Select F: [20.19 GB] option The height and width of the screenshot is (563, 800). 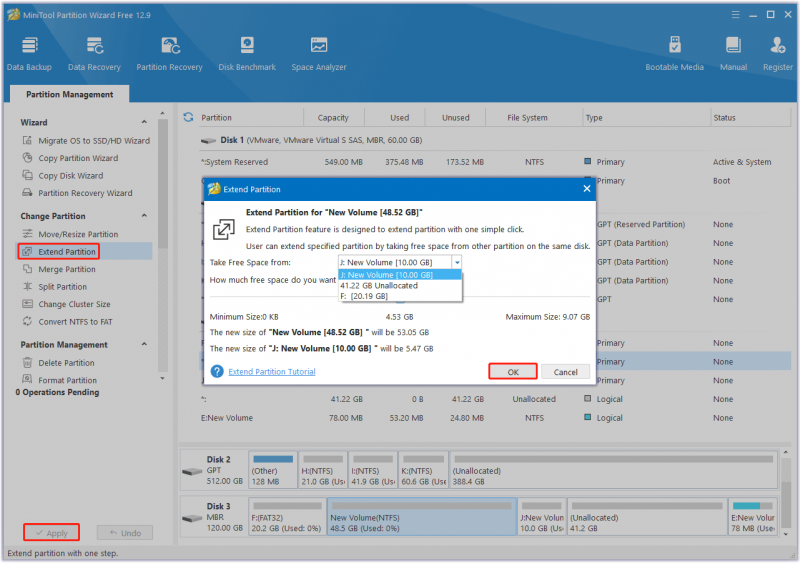(400, 296)
